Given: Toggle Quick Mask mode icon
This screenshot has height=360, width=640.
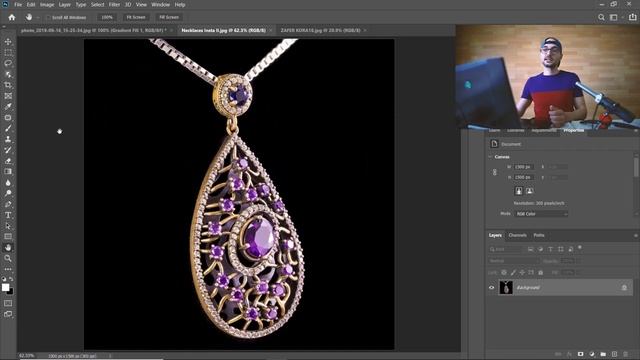Looking at the screenshot, I should click(x=8, y=303).
